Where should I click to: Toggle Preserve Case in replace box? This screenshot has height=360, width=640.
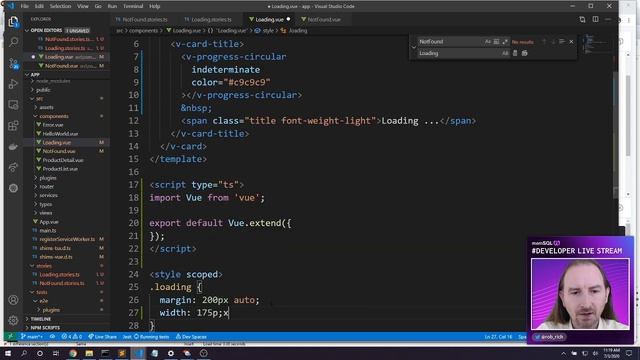pos(505,53)
